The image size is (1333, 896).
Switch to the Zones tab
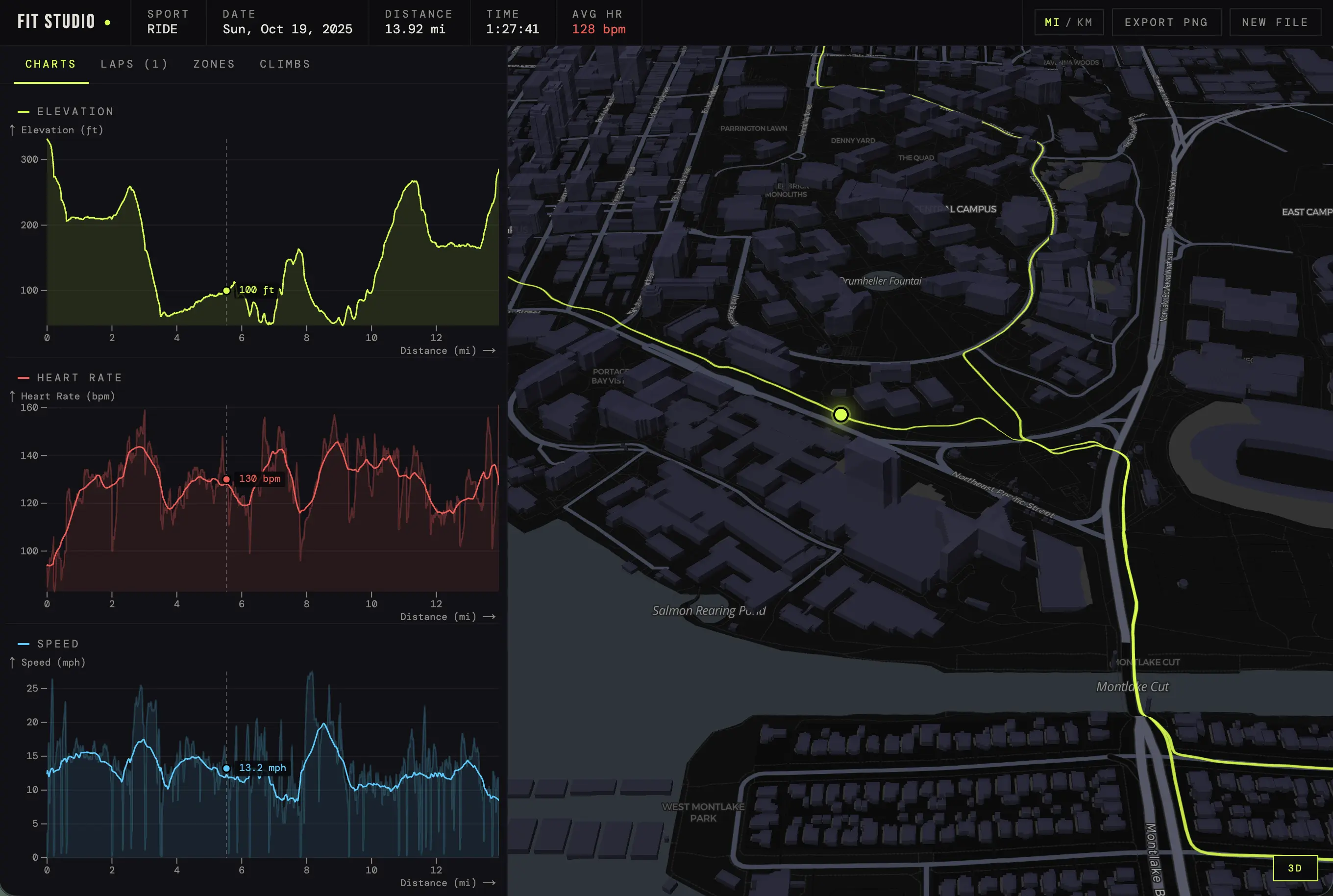click(x=214, y=64)
